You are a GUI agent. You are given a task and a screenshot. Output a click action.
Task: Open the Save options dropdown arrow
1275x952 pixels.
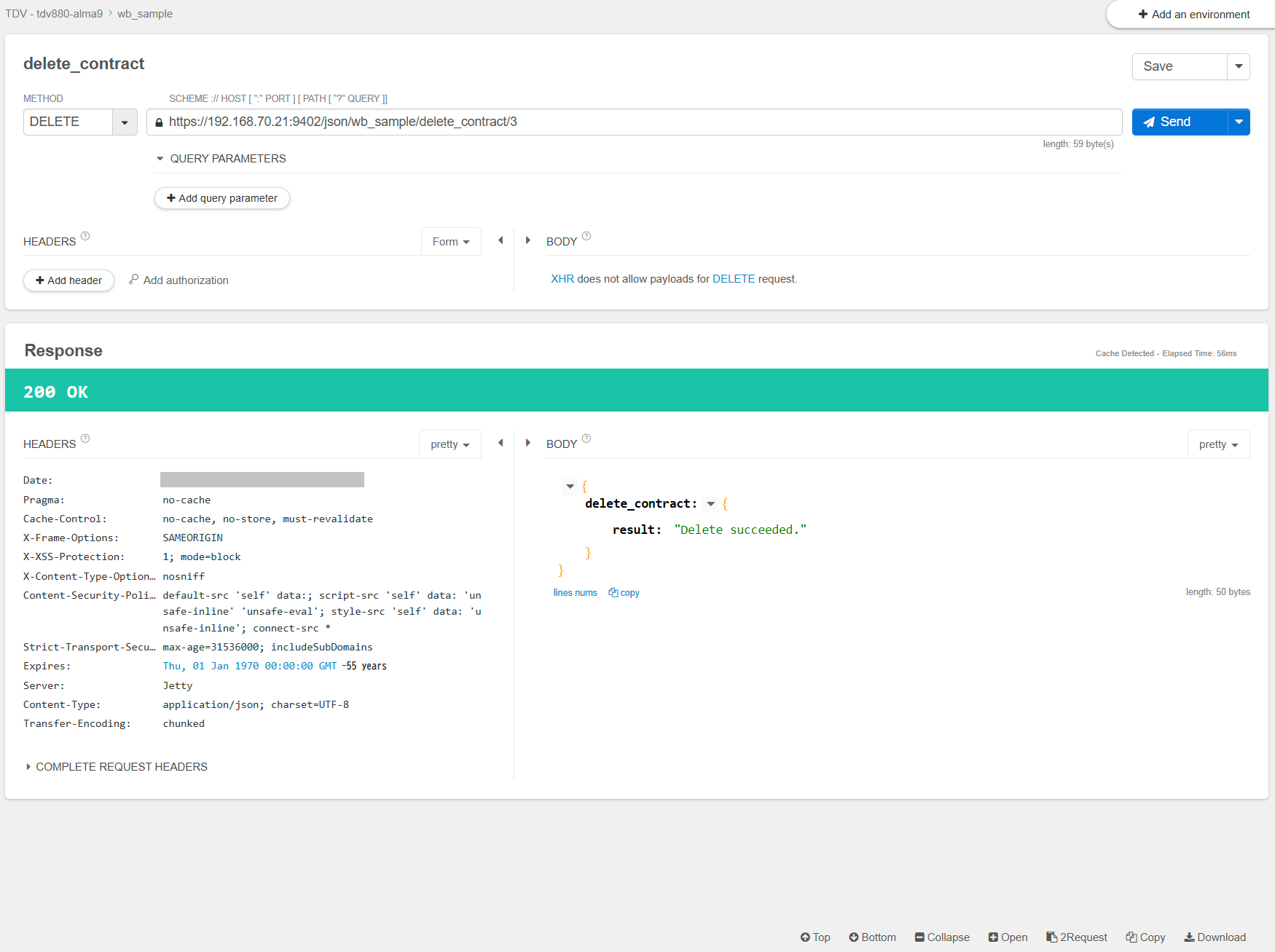(x=1239, y=66)
